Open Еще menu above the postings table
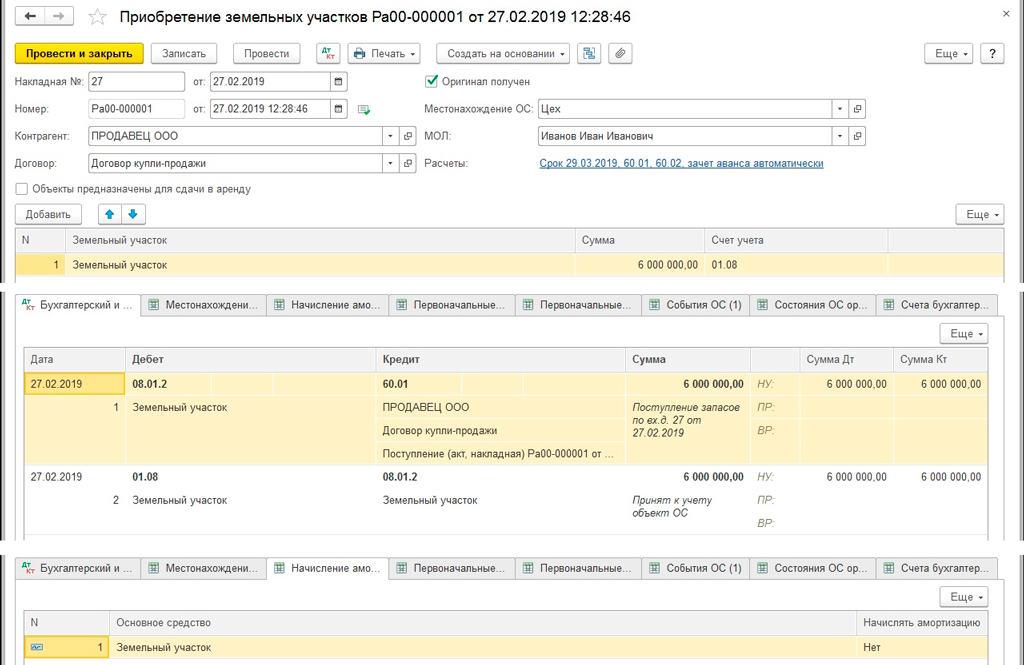1024x665 pixels. coord(964,334)
